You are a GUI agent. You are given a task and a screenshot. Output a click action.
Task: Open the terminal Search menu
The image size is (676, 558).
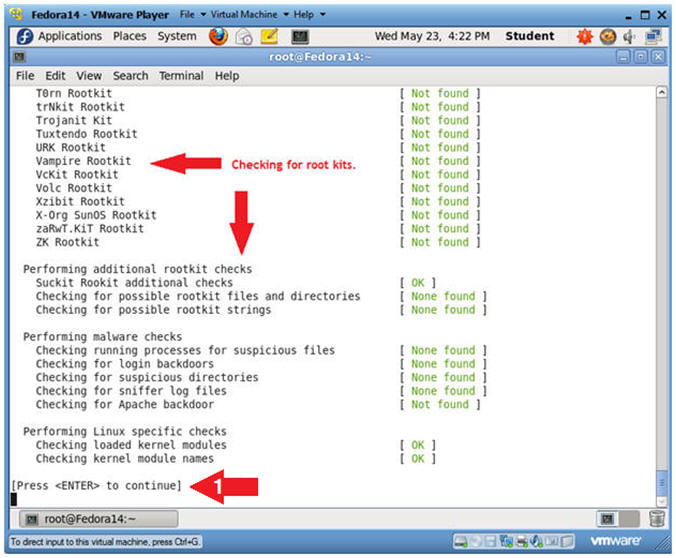point(130,76)
